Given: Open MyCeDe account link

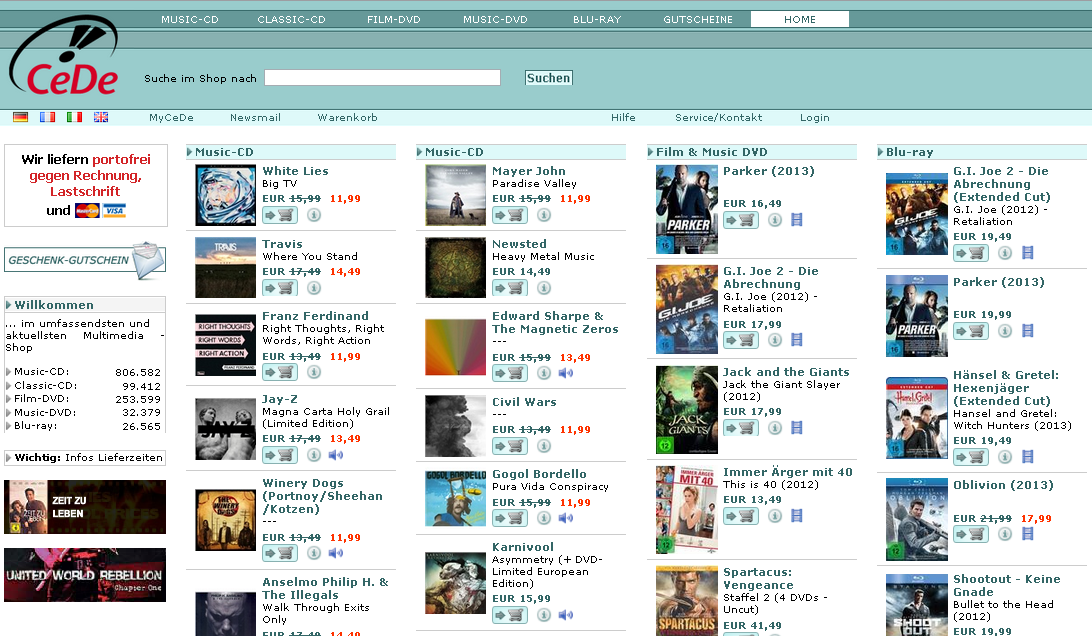Looking at the screenshot, I should pos(171,118).
